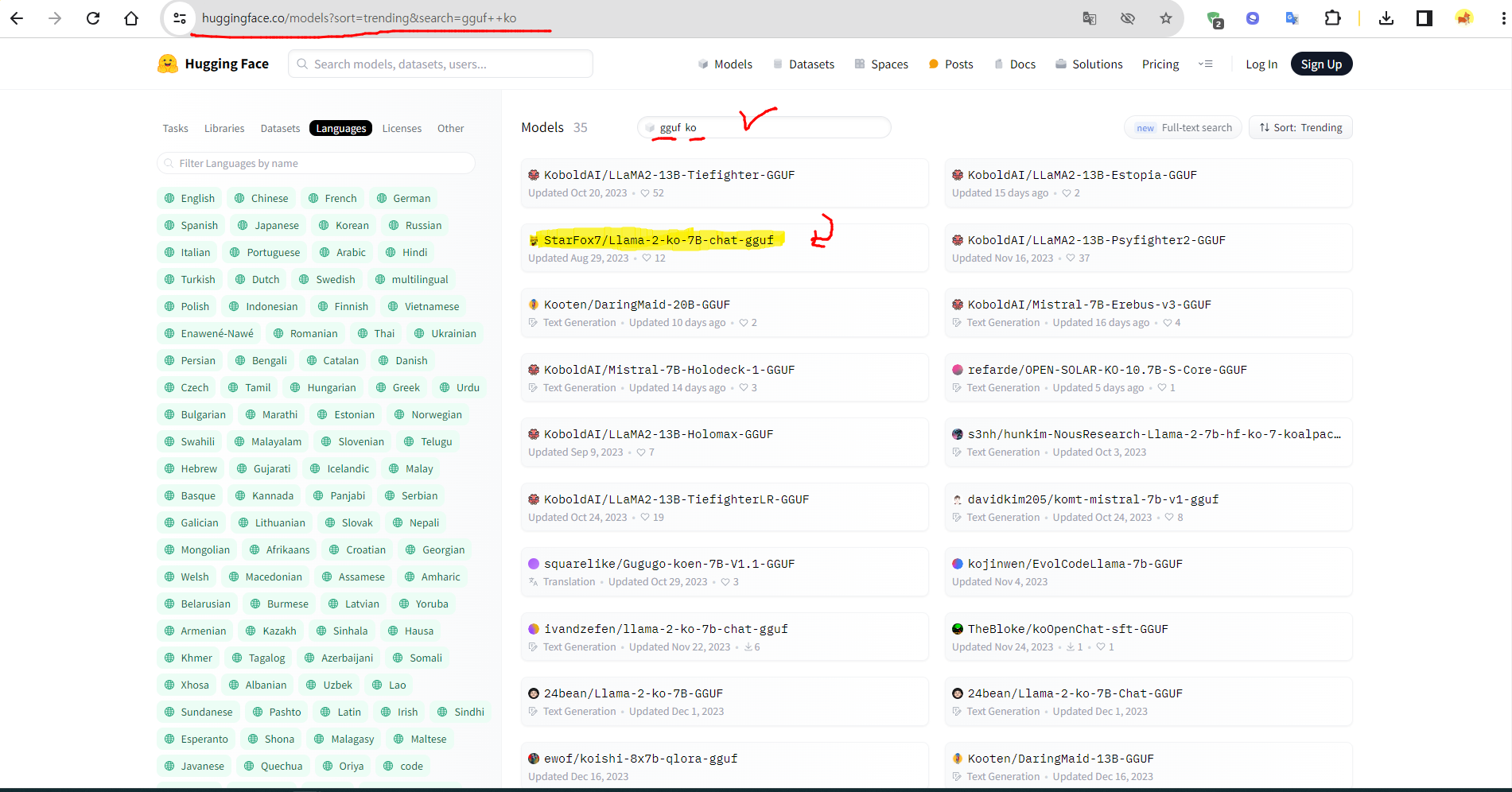Image resolution: width=1512 pixels, height=792 pixels.
Task: Open site information icon in address bar
Action: click(180, 18)
